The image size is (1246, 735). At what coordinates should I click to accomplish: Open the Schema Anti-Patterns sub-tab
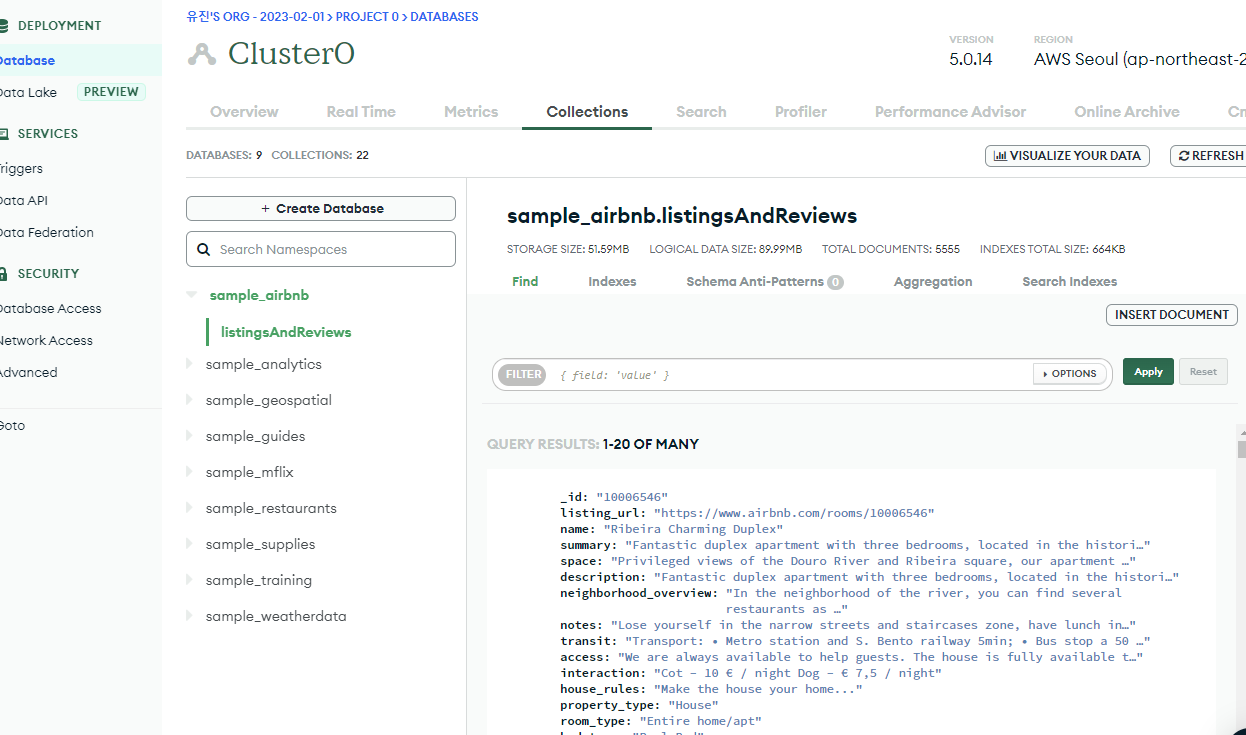click(765, 282)
